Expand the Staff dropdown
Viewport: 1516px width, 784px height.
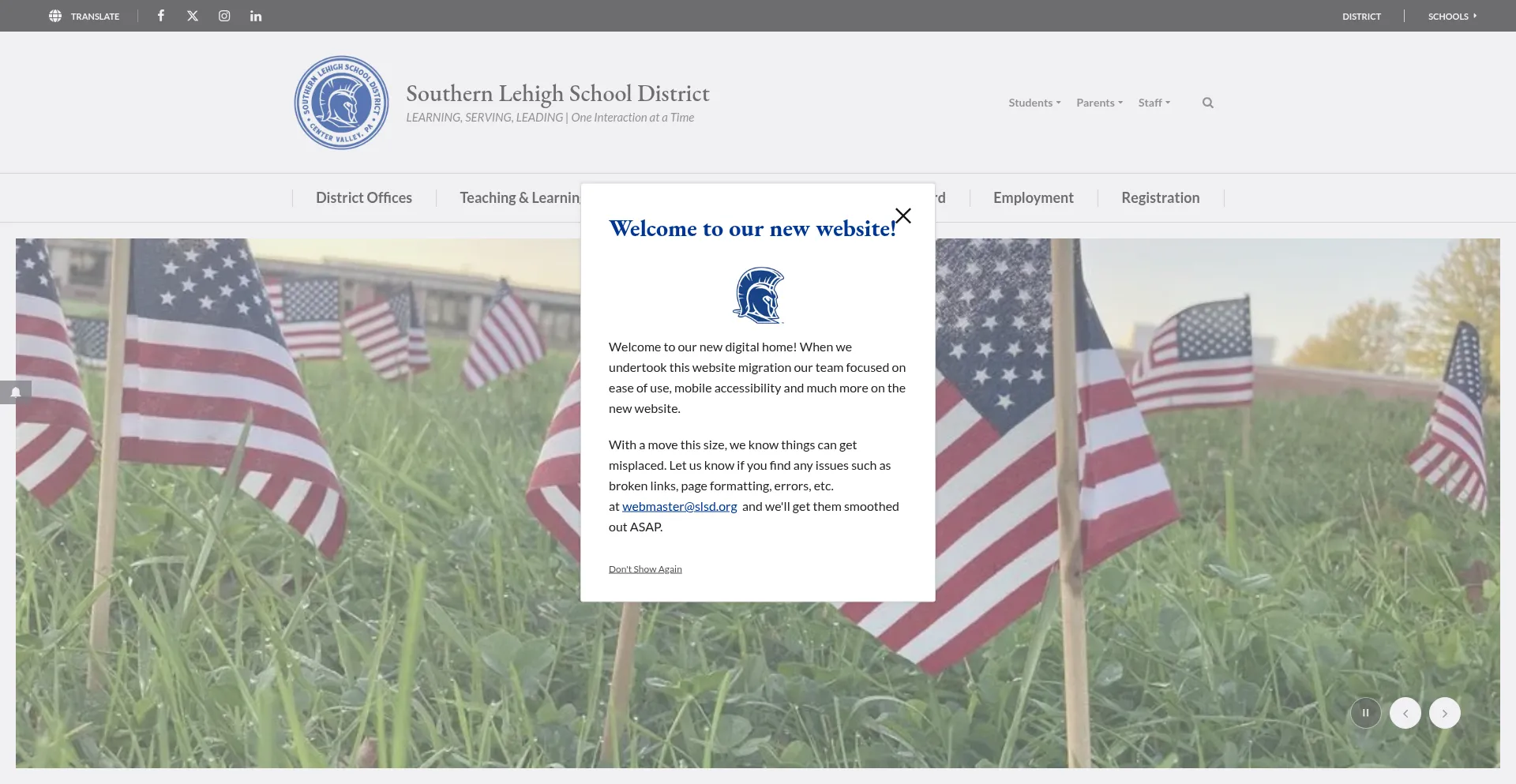pos(1154,103)
